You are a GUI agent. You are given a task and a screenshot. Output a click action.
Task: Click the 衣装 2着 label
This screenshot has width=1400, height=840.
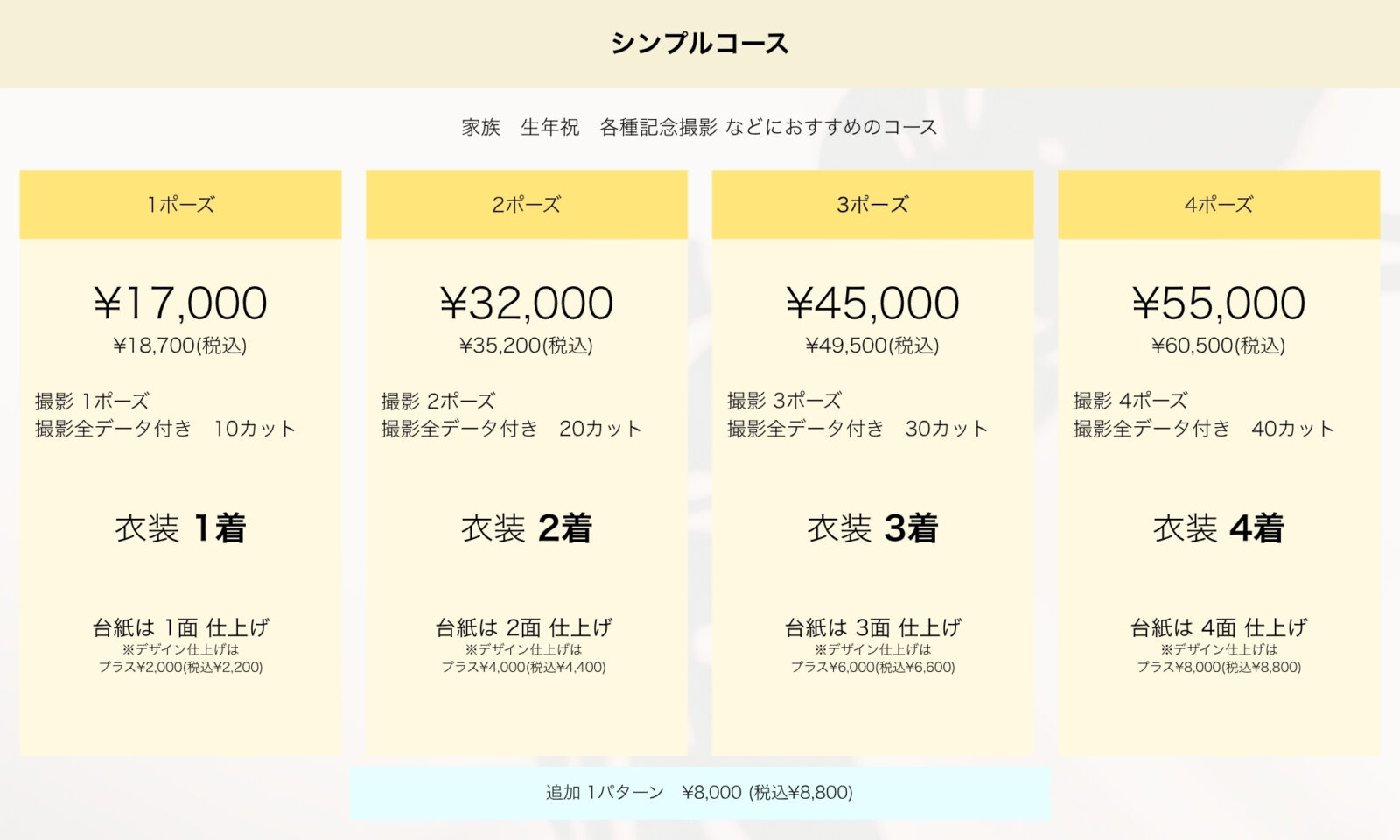click(x=526, y=528)
